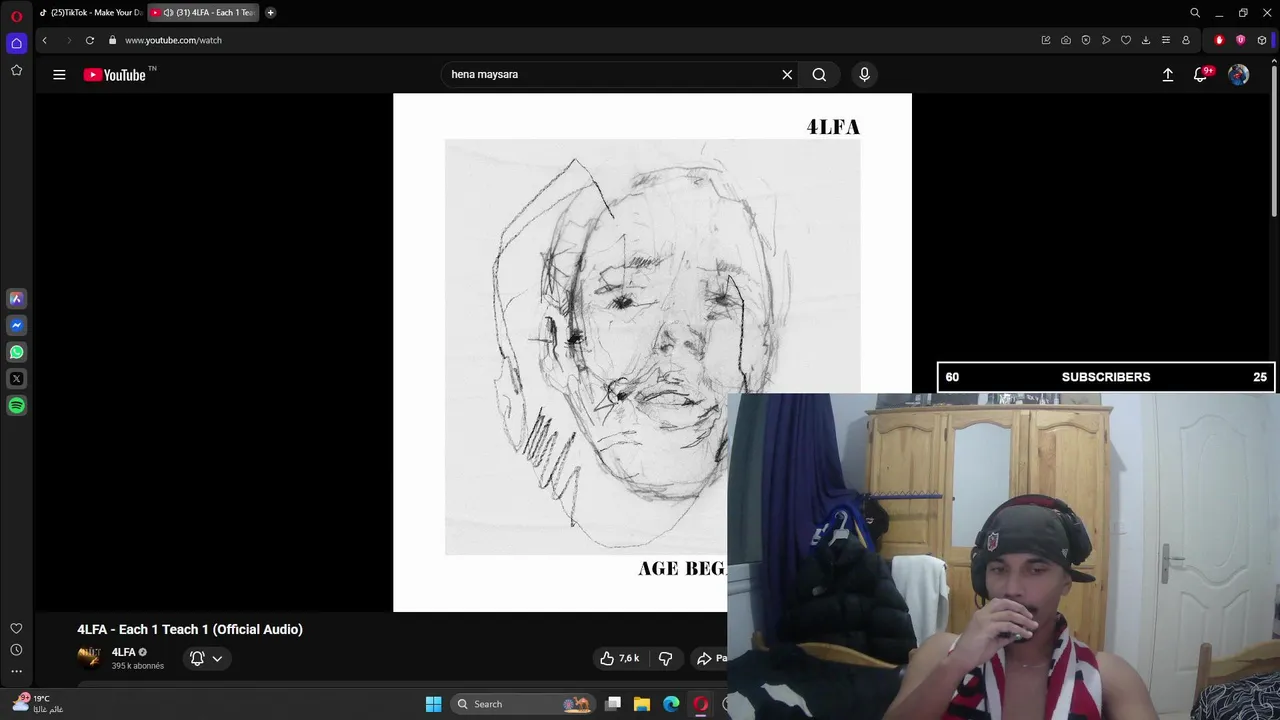Open Messenger from the Opera sidebar
Viewport: 1280px width, 720px height.
[x=16, y=325]
